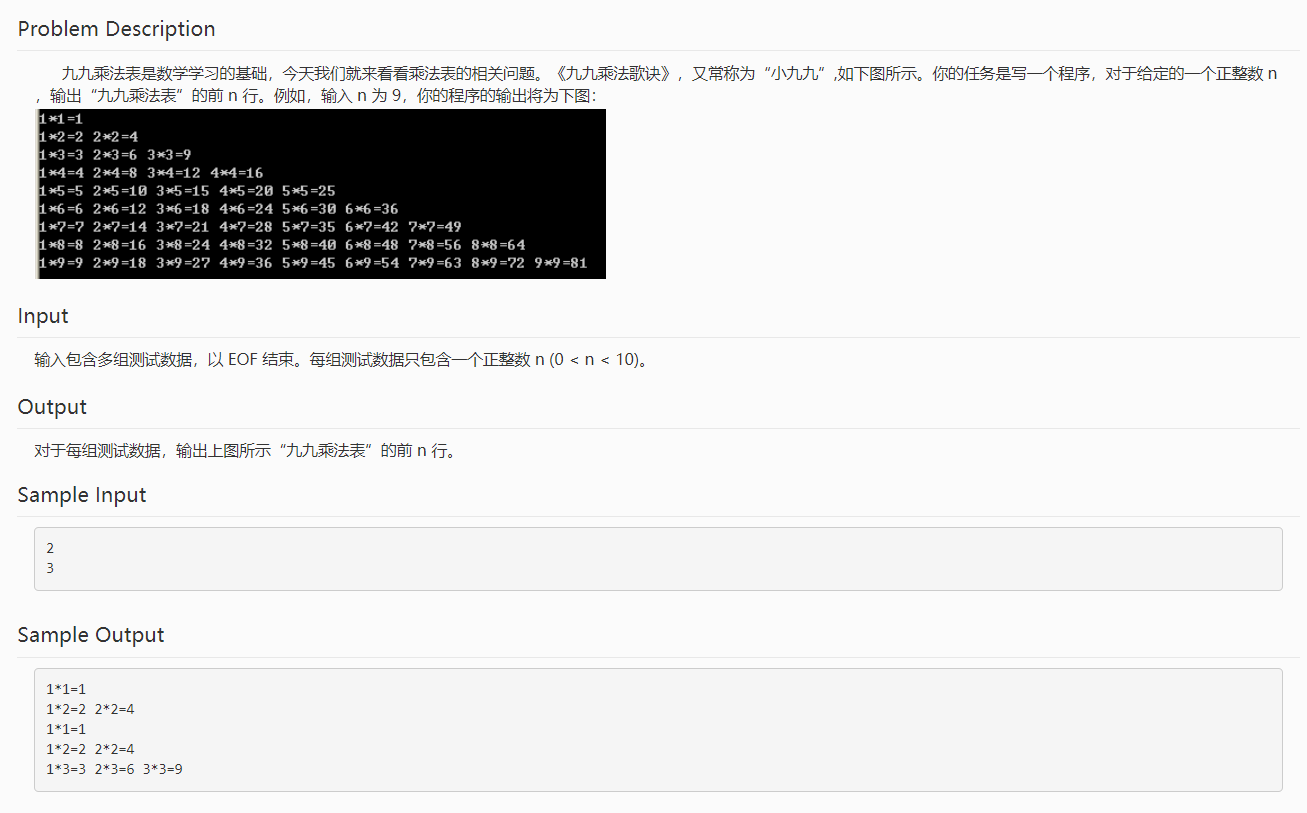This screenshot has width=1307, height=813.
Task: Click the Output section heading
Action: 51,406
